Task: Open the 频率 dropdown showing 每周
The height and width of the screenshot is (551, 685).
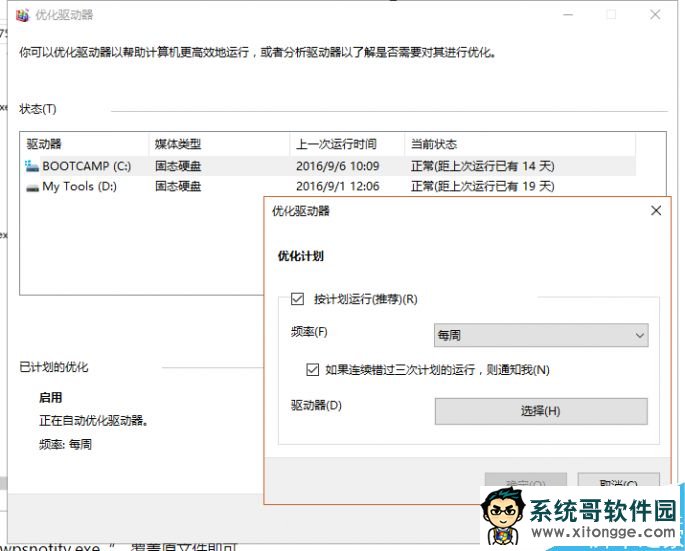Action: [x=541, y=336]
